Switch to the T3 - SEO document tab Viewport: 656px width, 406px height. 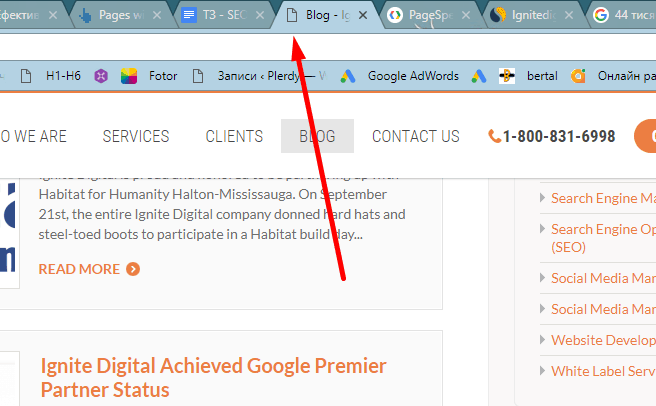pos(224,15)
